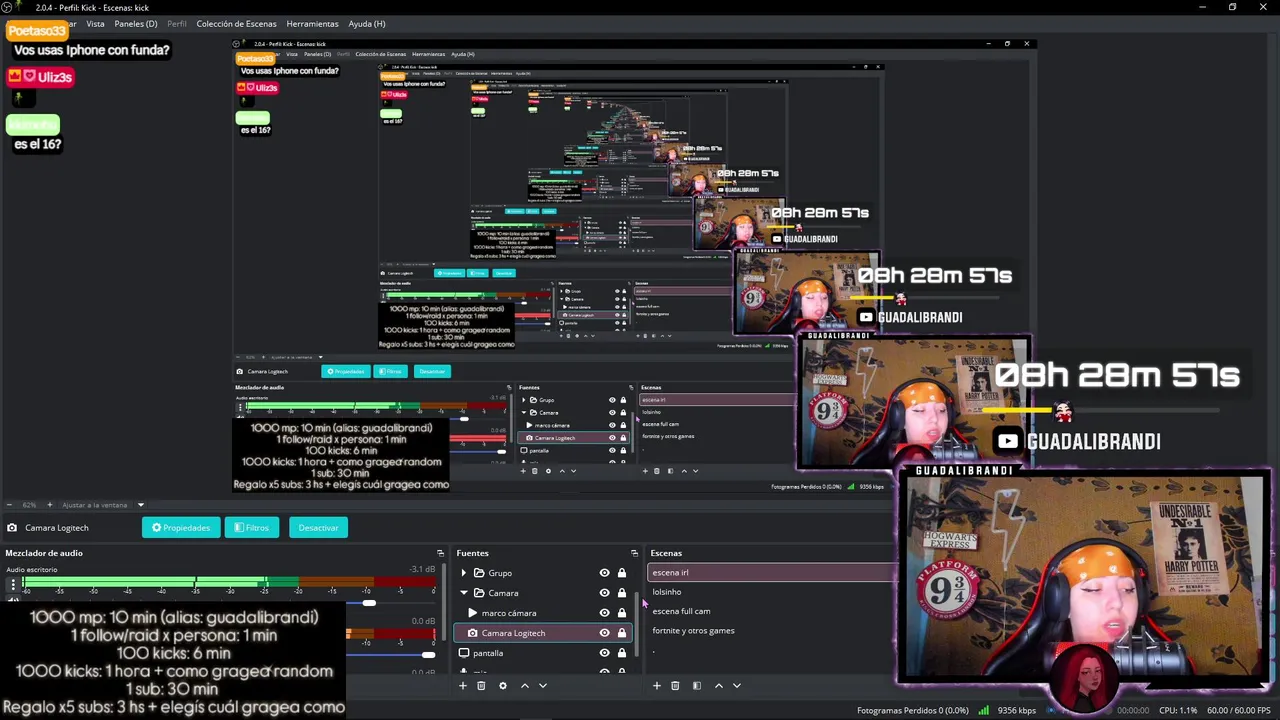Click Ajustar a la ventana
Image resolution: width=1280 pixels, height=720 pixels.
pyautogui.click(x=95, y=505)
